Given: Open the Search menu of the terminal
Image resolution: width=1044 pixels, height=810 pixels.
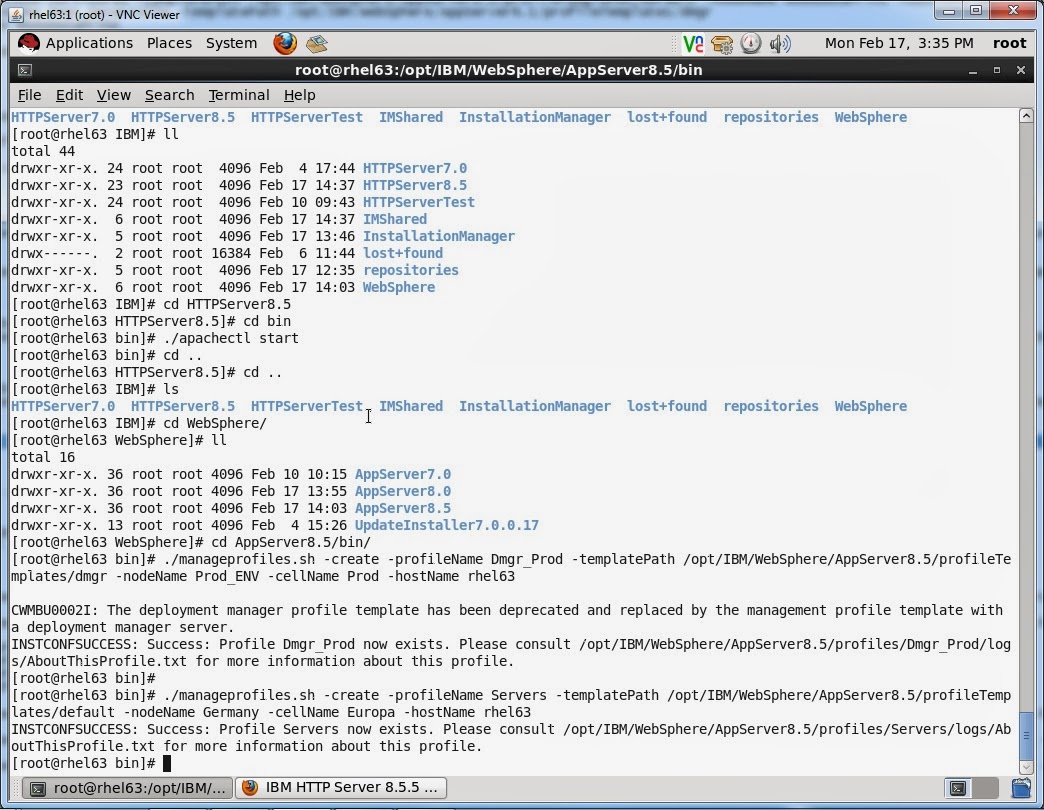Looking at the screenshot, I should click(169, 95).
